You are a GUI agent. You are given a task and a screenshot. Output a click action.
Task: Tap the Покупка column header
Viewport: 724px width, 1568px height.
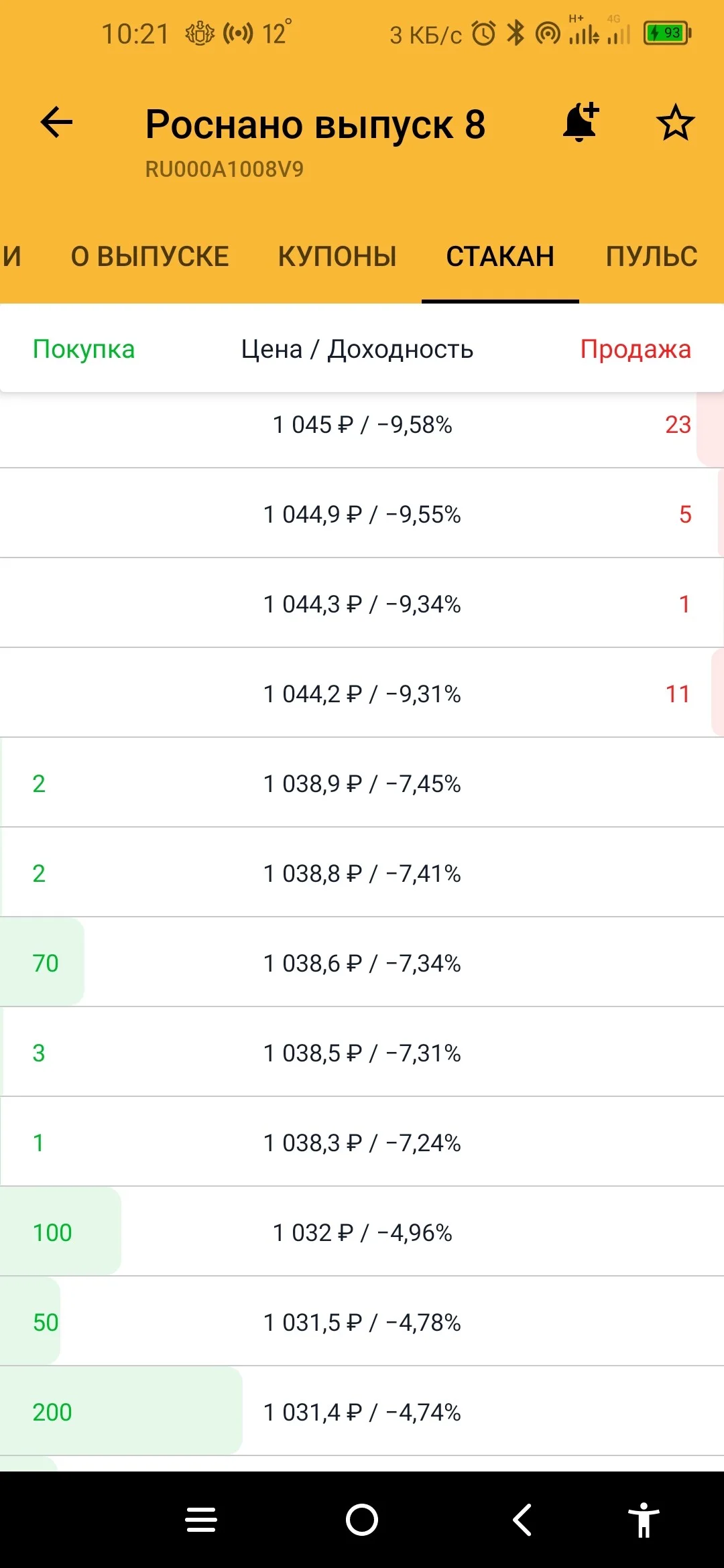point(84,349)
